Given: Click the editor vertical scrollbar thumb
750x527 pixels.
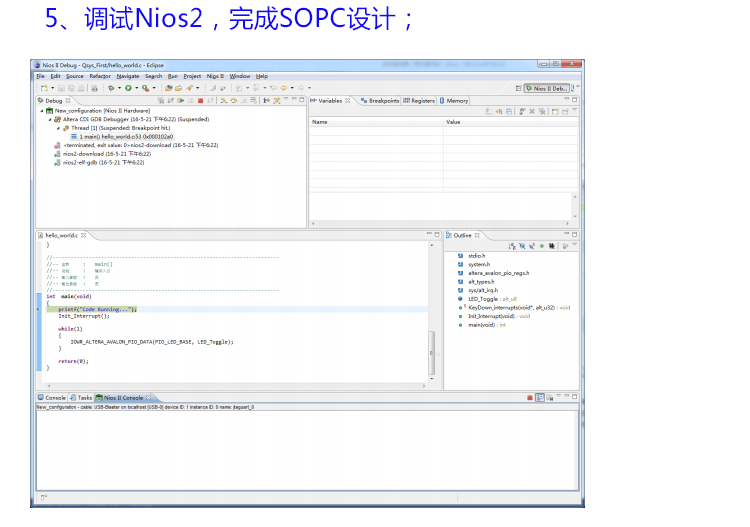Looking at the screenshot, I should click(431, 352).
